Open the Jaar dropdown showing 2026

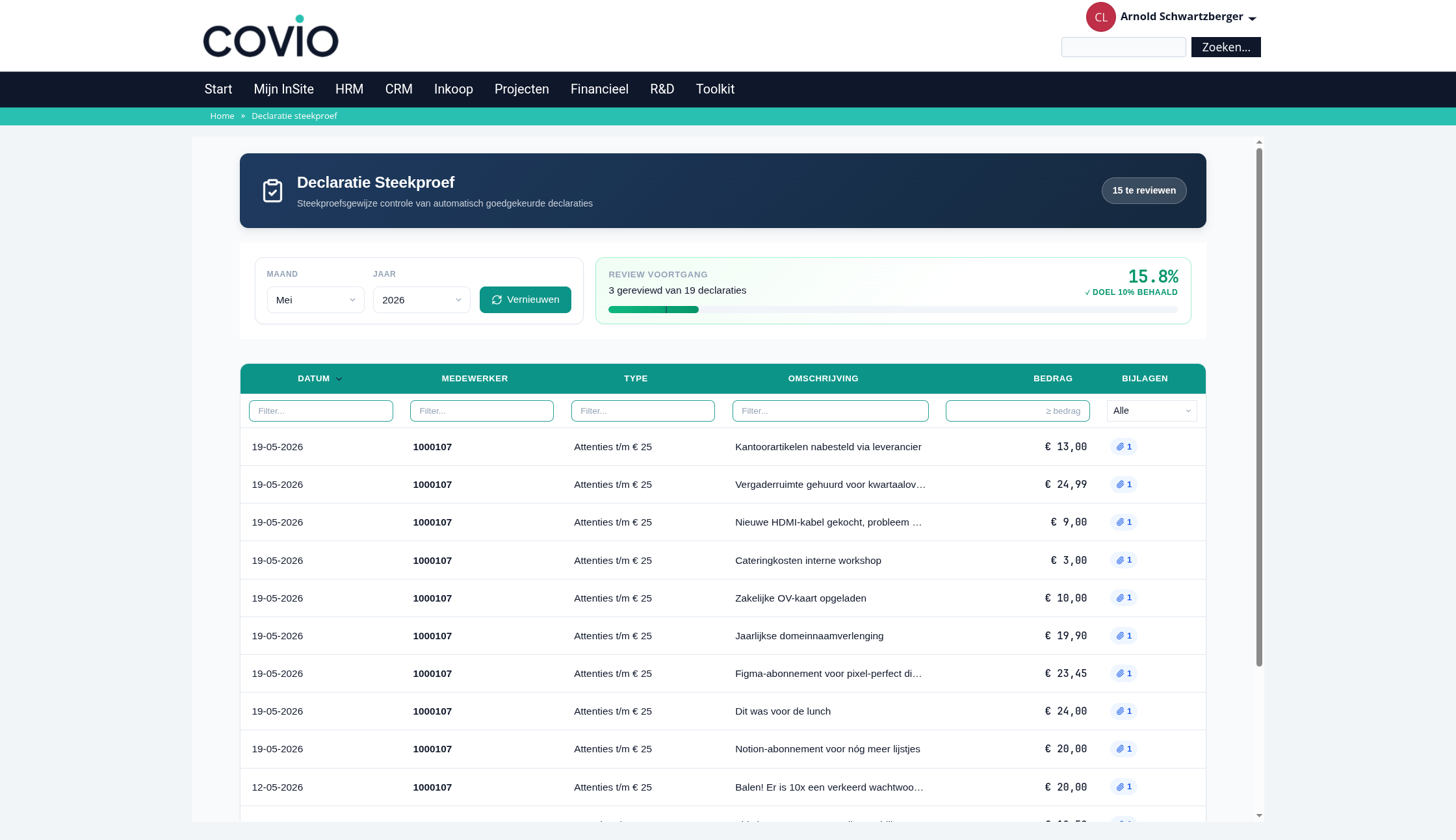pyautogui.click(x=422, y=299)
